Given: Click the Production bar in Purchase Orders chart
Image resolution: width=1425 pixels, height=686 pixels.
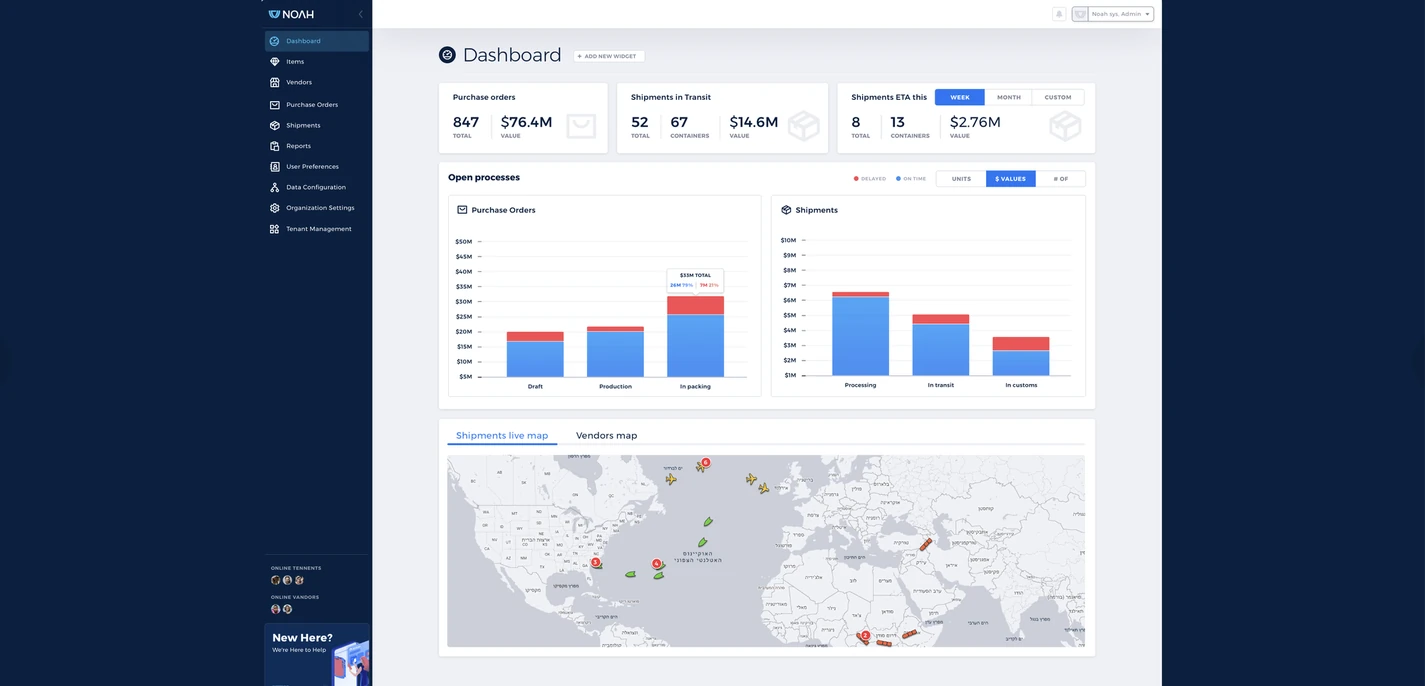Looking at the screenshot, I should click(x=615, y=352).
